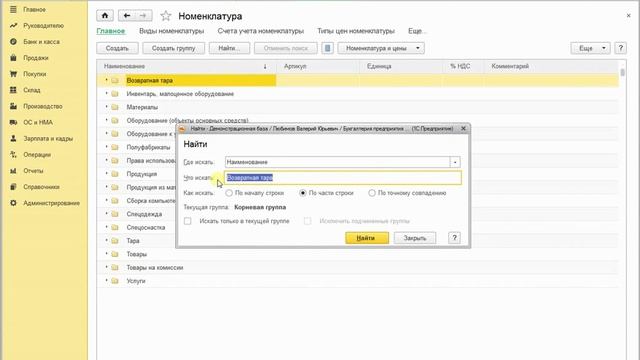
Task: Open help with the toolbar question mark
Action: click(620, 48)
